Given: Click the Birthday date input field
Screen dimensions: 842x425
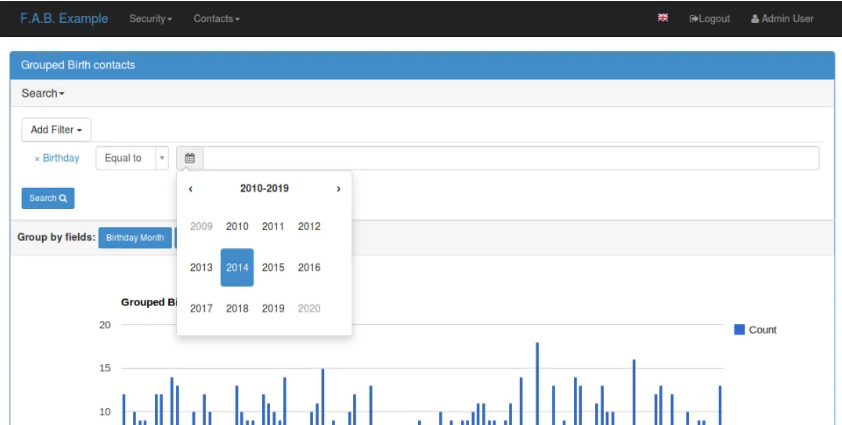Looking at the screenshot, I should tap(511, 158).
